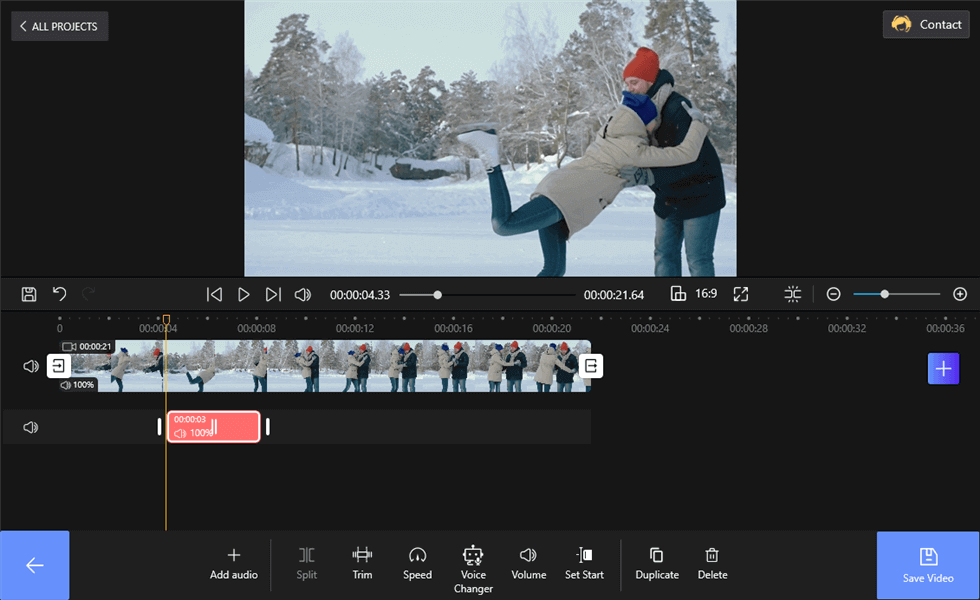
Task: Click the timeline playhead marker
Action: [x=166, y=319]
